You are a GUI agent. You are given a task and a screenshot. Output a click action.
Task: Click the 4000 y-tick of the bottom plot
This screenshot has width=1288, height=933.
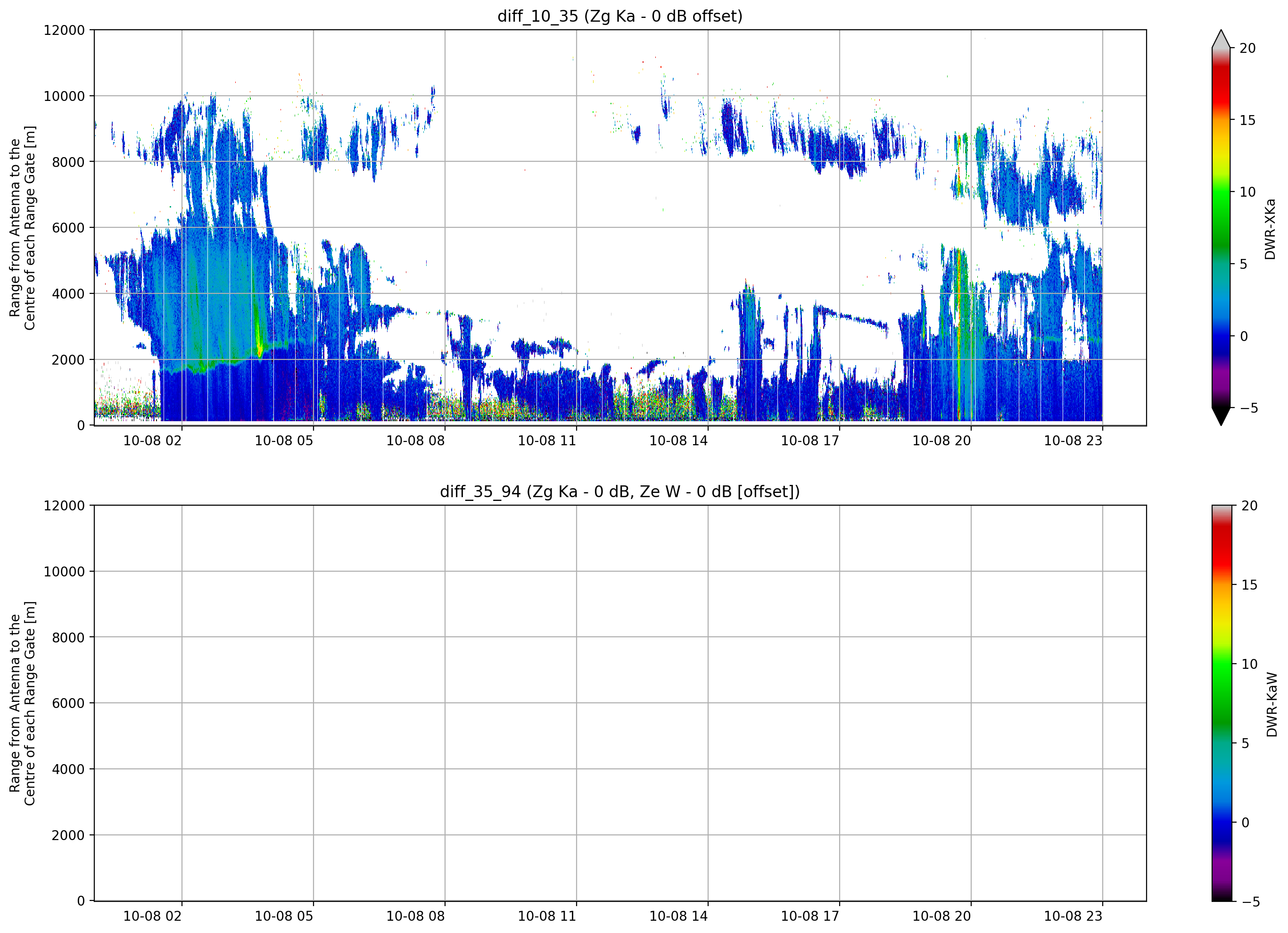click(68, 769)
